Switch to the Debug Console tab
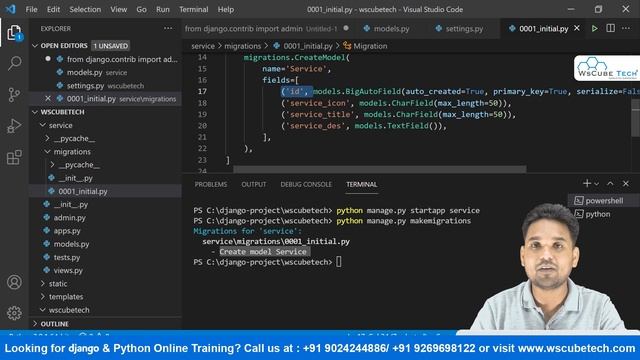Image resolution: width=640 pixels, height=360 pixels. [x=306, y=184]
